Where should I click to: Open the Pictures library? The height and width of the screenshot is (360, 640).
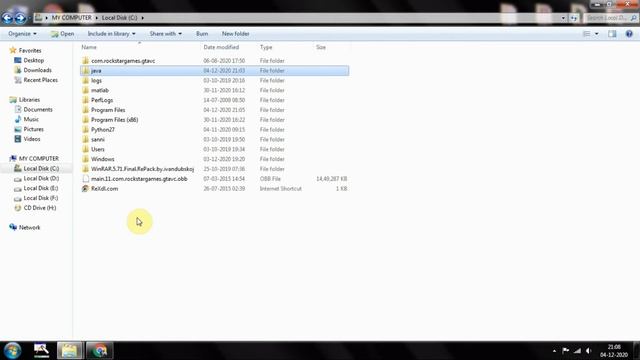[33, 129]
